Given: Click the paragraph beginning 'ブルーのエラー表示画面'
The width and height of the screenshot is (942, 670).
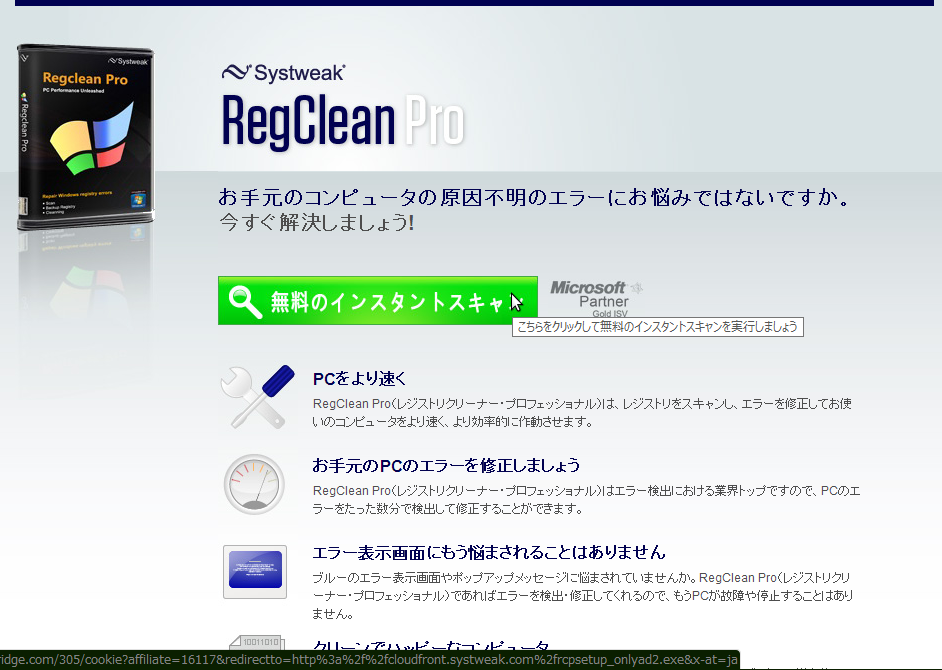Looking at the screenshot, I should tap(583, 595).
